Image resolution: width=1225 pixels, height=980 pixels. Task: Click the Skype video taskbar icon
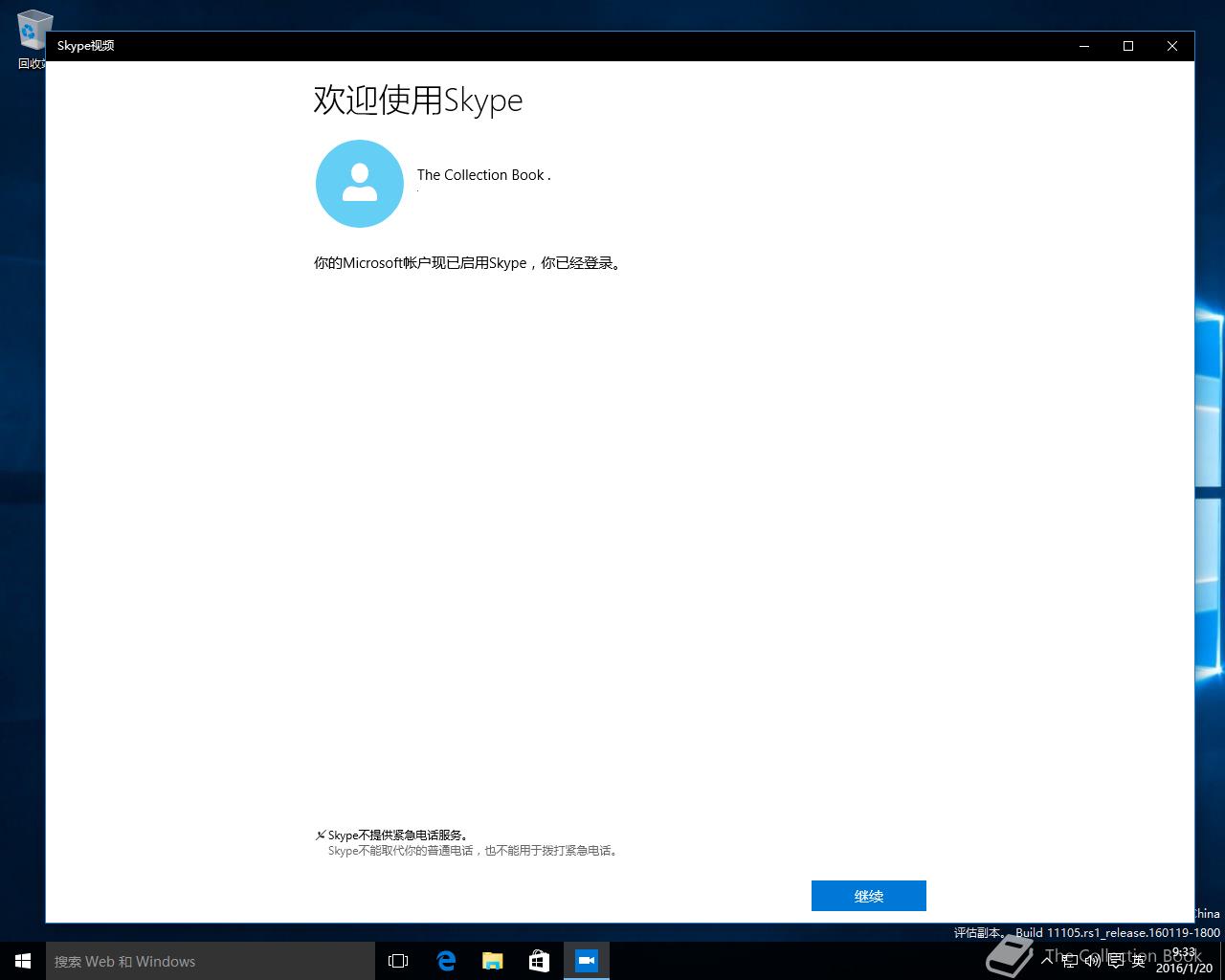pos(587,961)
